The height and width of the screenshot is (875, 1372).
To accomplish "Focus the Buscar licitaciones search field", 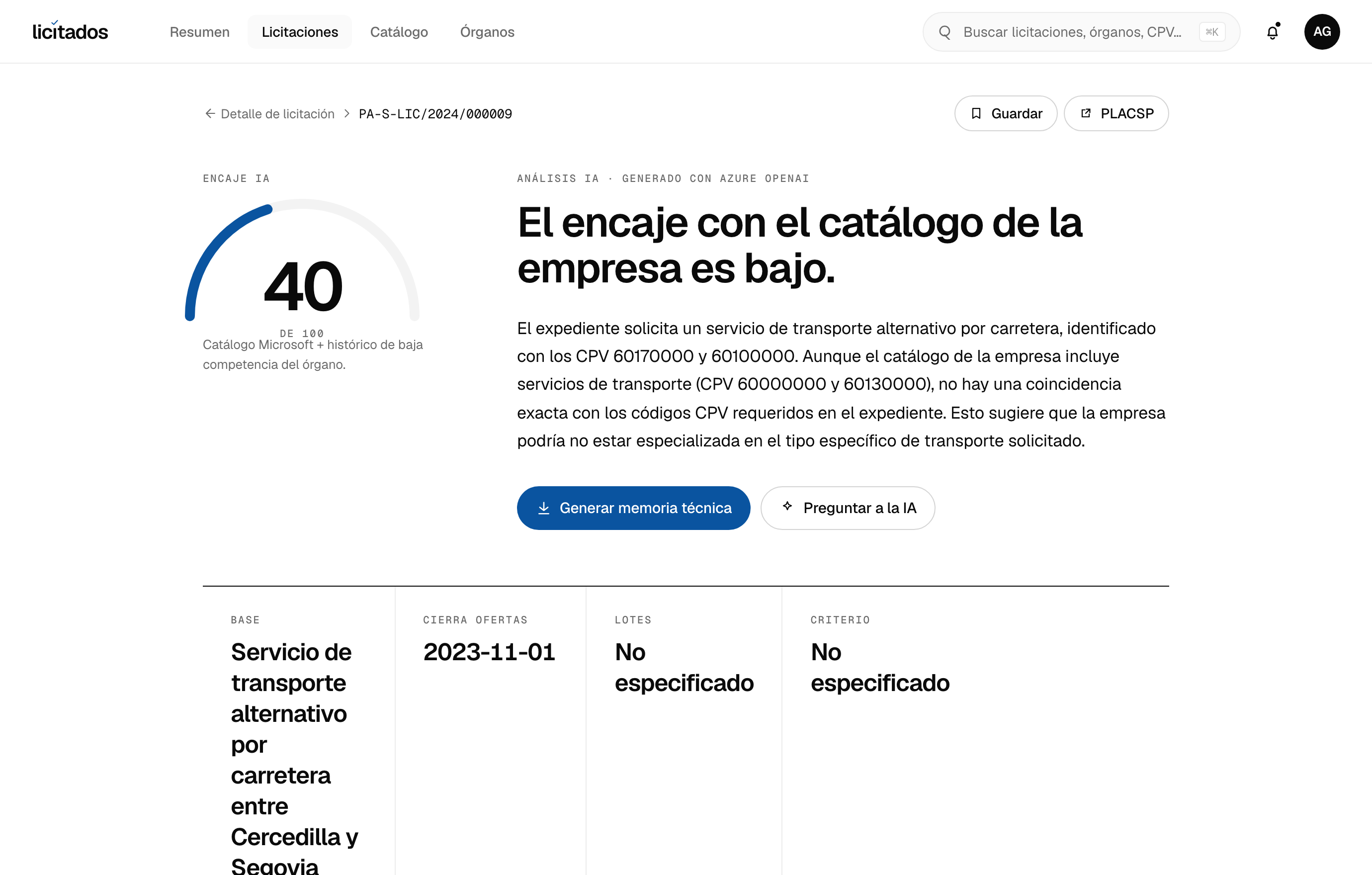I will tap(1081, 32).
